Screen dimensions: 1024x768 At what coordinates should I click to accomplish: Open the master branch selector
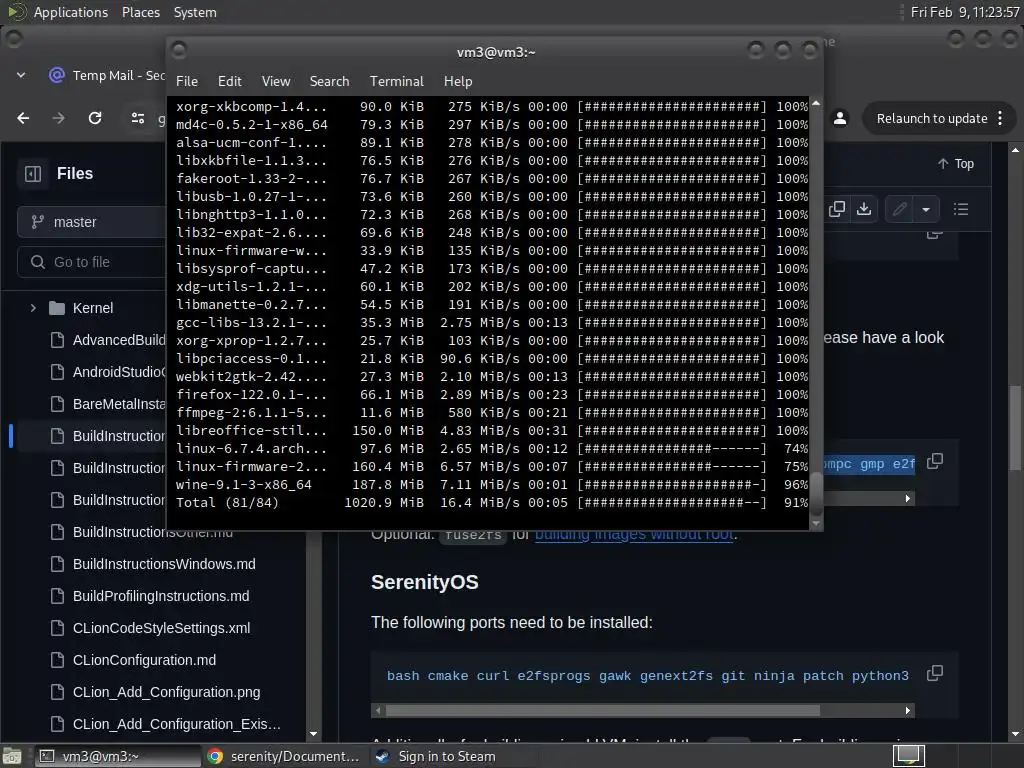(x=91, y=222)
